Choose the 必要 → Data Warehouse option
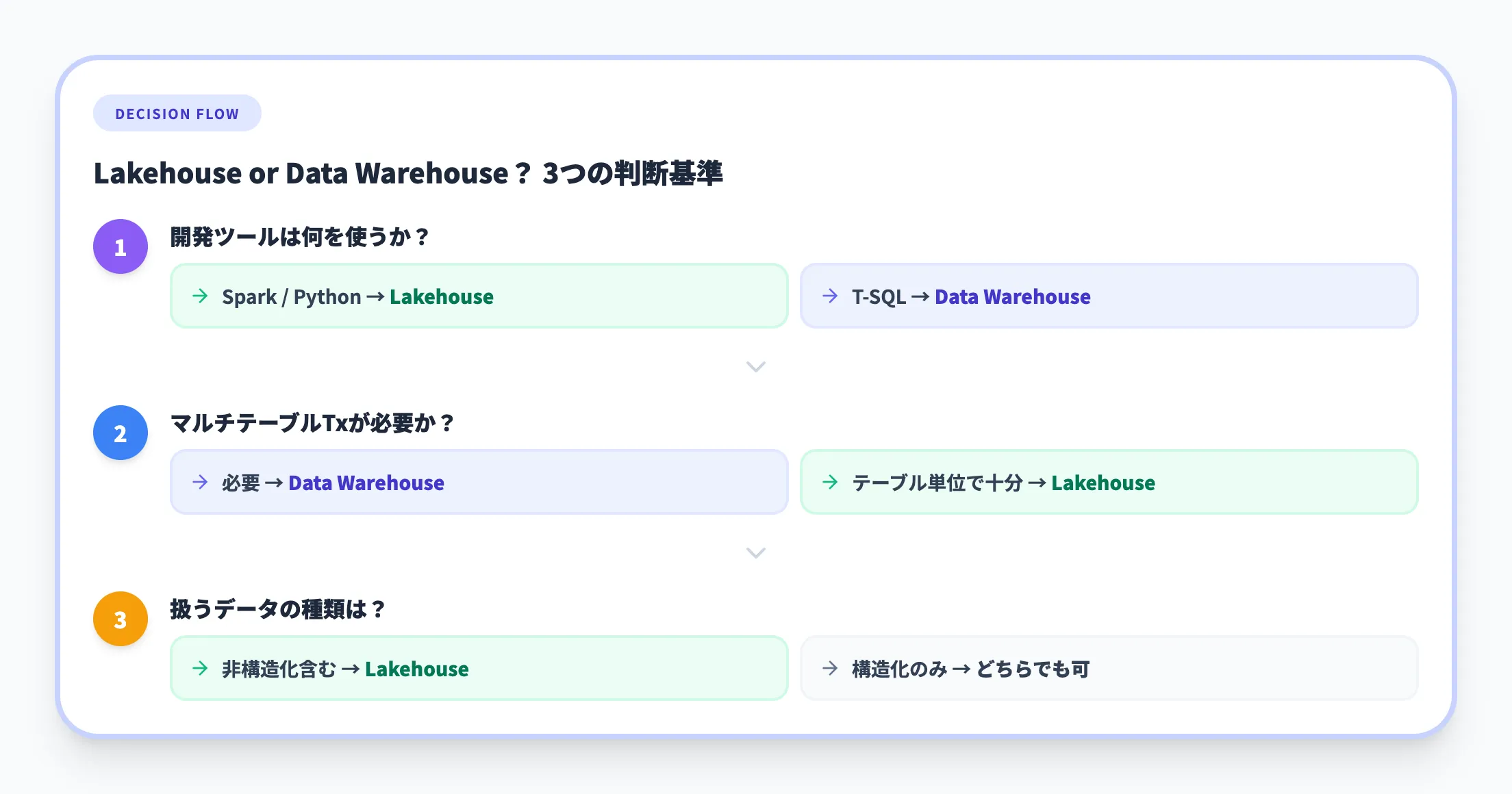The image size is (1512, 794). click(x=479, y=482)
